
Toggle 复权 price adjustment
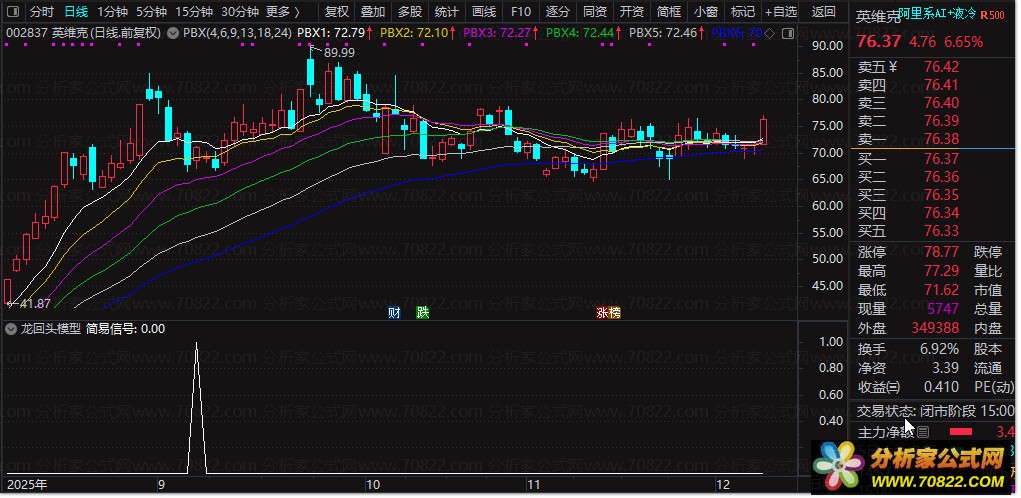tap(337, 12)
